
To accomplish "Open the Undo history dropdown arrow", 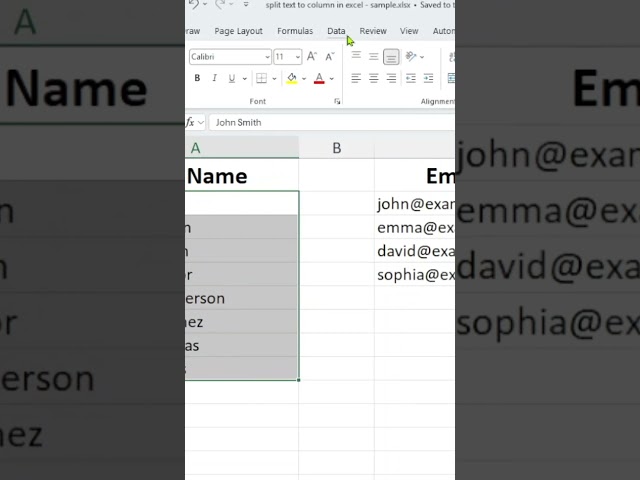I will (x=205, y=4).
